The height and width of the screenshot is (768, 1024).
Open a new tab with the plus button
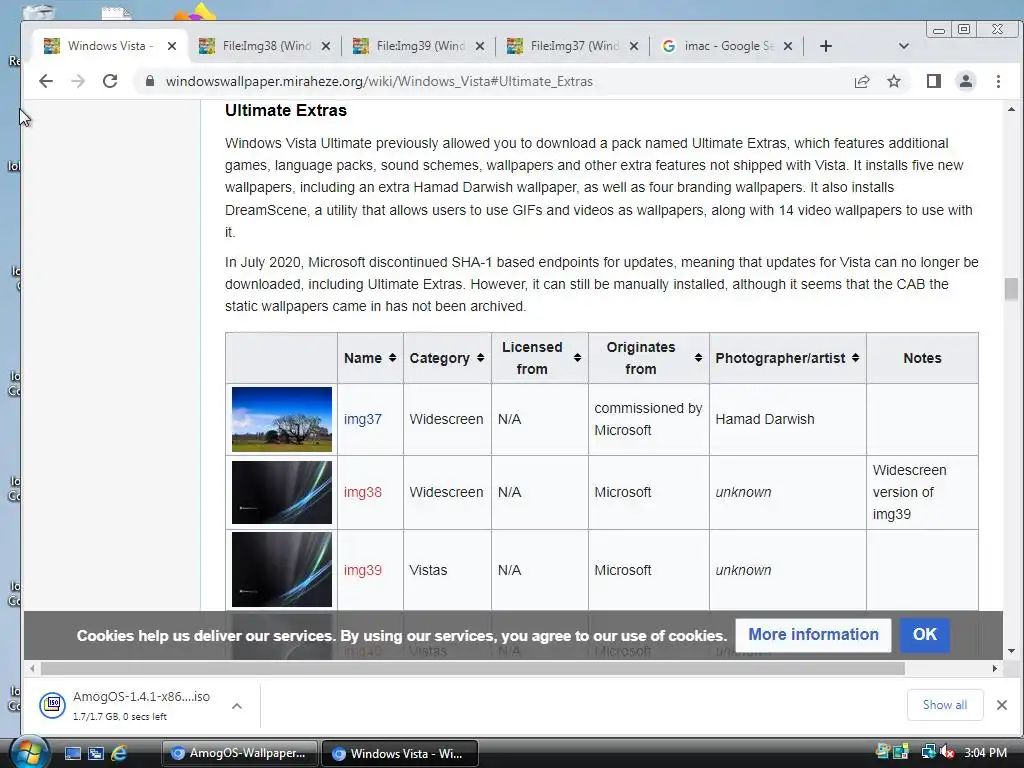click(825, 46)
